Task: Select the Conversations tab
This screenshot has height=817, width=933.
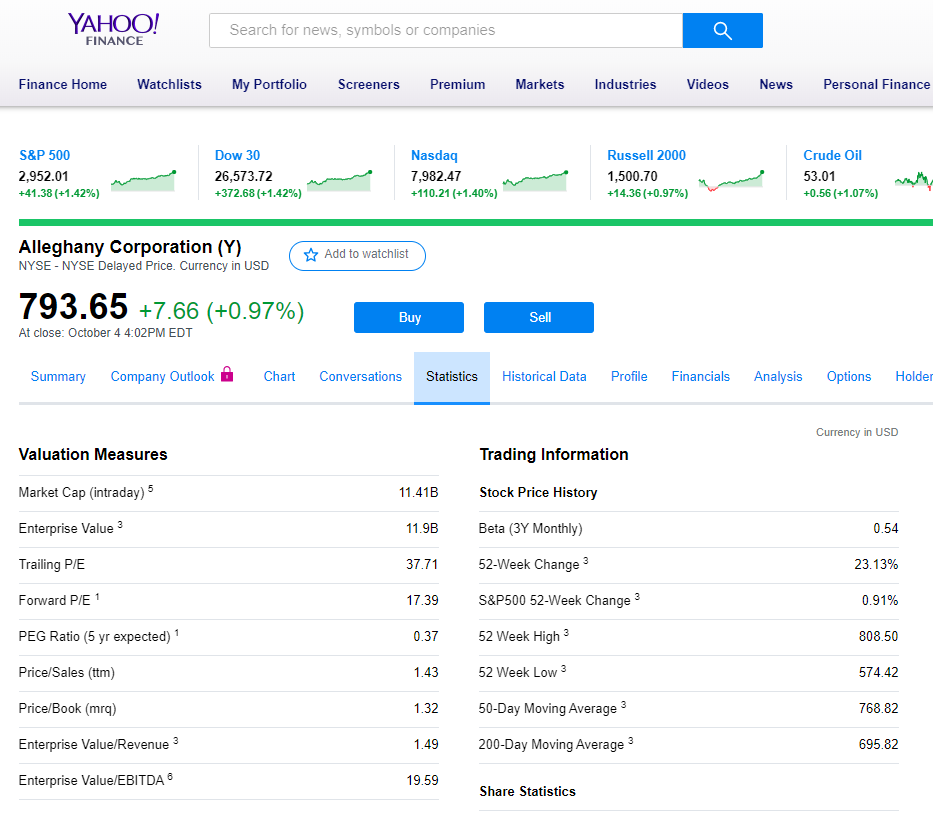Action: coord(360,377)
